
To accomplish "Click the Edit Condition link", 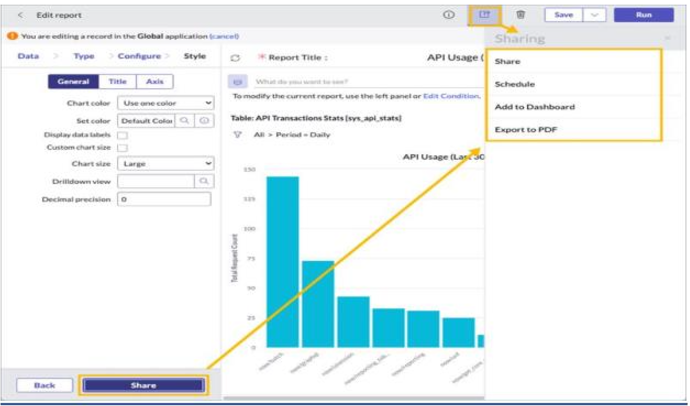I will [x=451, y=96].
